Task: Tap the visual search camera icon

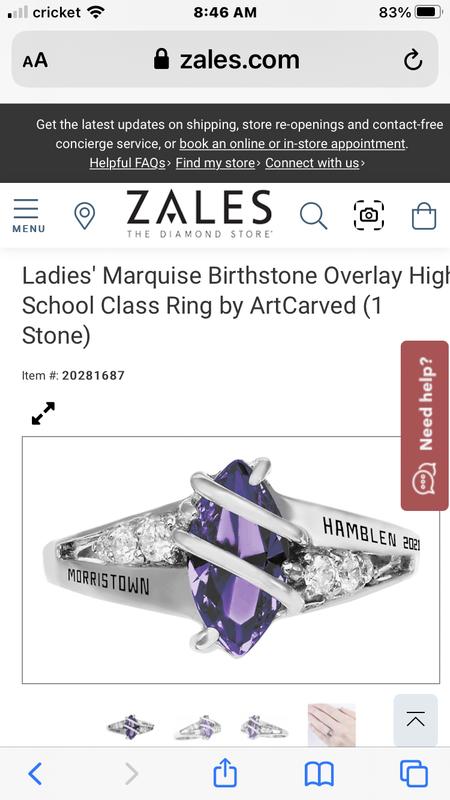Action: [368, 215]
